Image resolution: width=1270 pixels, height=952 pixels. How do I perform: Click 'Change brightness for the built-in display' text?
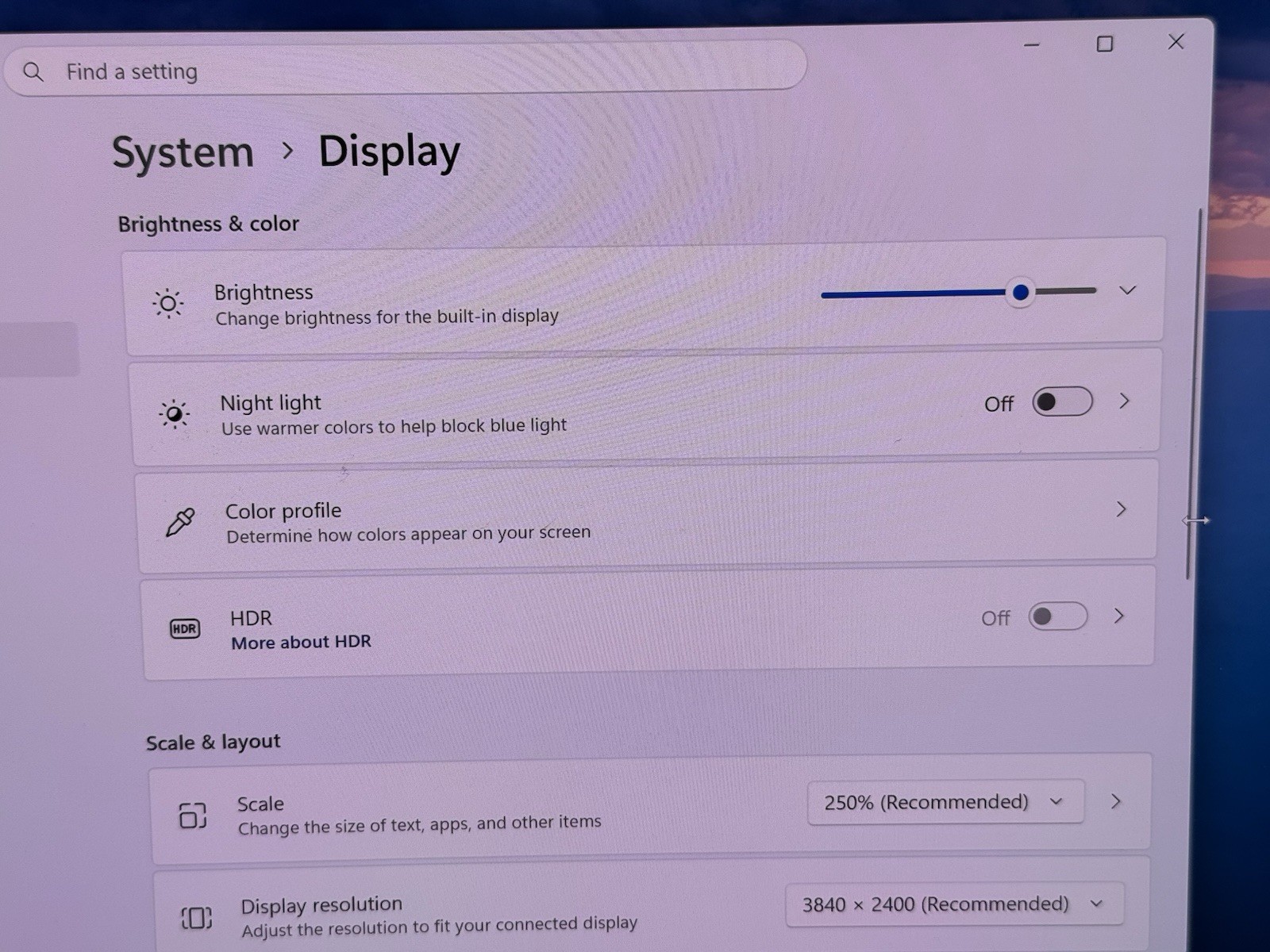tap(387, 317)
